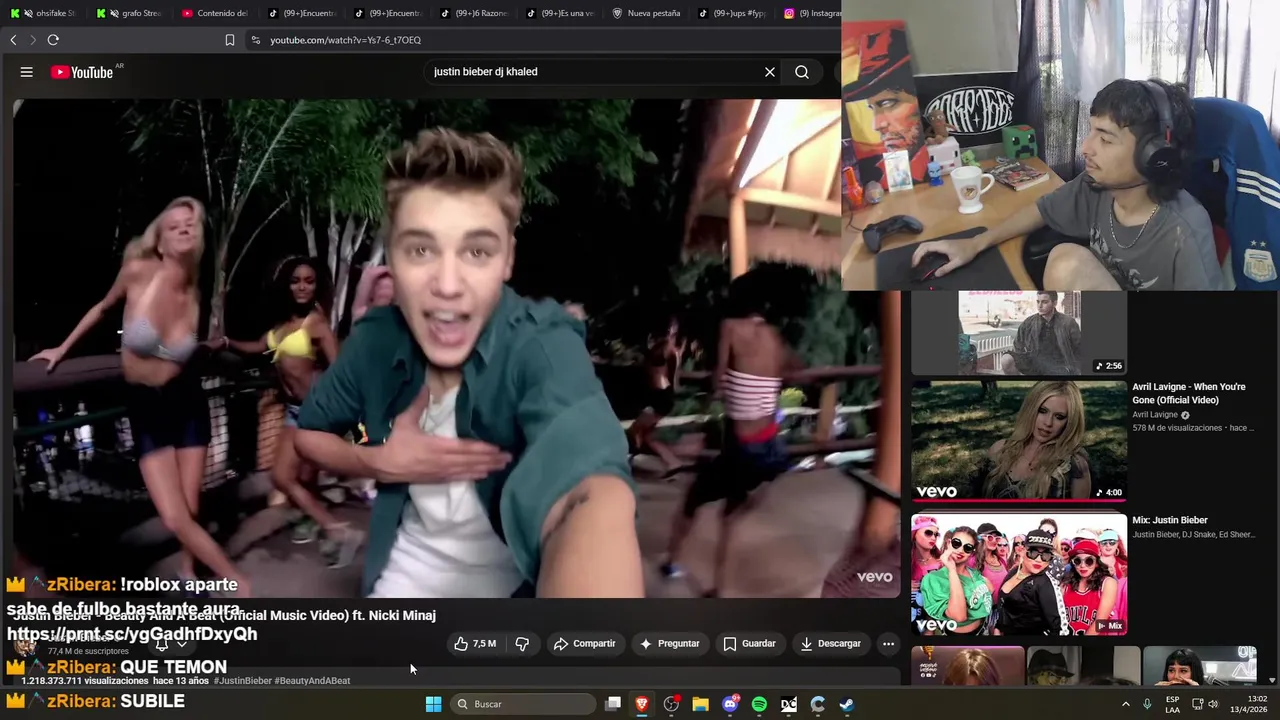Ask about the video with Preguntar
Image resolution: width=1280 pixels, height=720 pixels.
coord(670,644)
